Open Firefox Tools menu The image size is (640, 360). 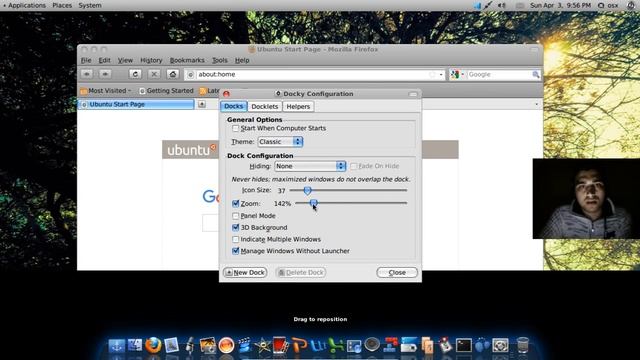220,60
